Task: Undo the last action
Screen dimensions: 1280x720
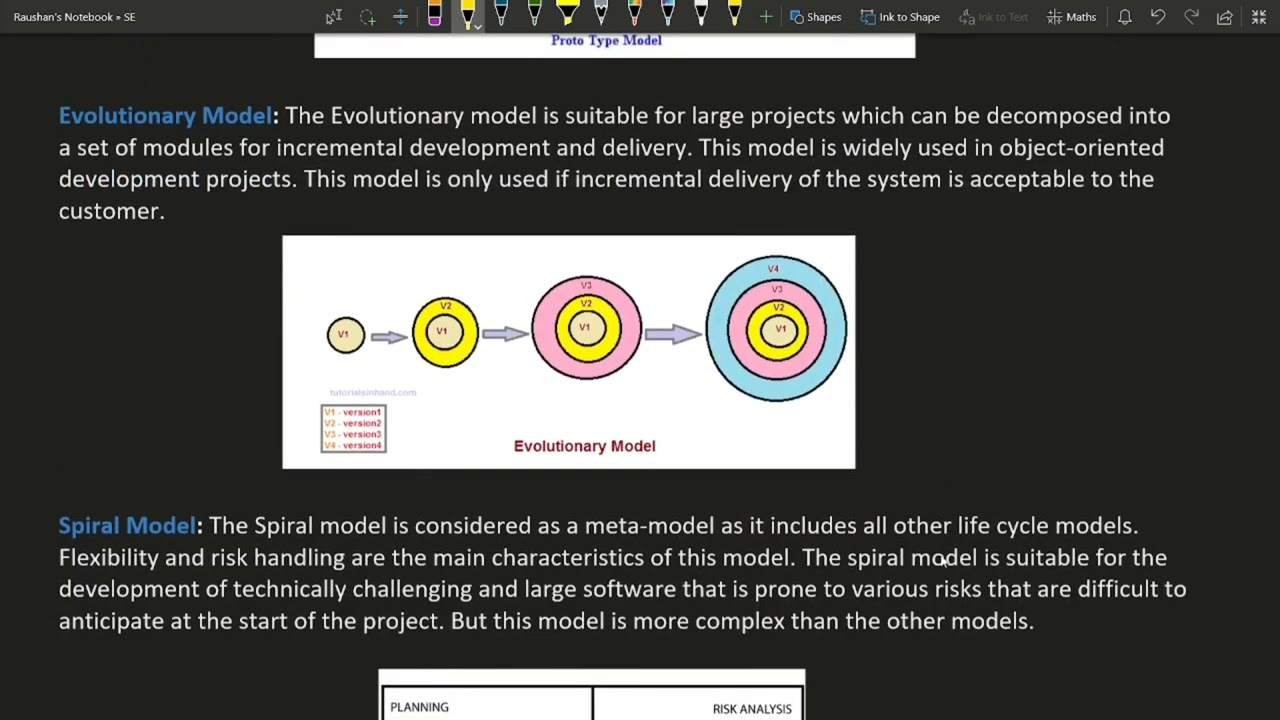Action: (x=1158, y=17)
